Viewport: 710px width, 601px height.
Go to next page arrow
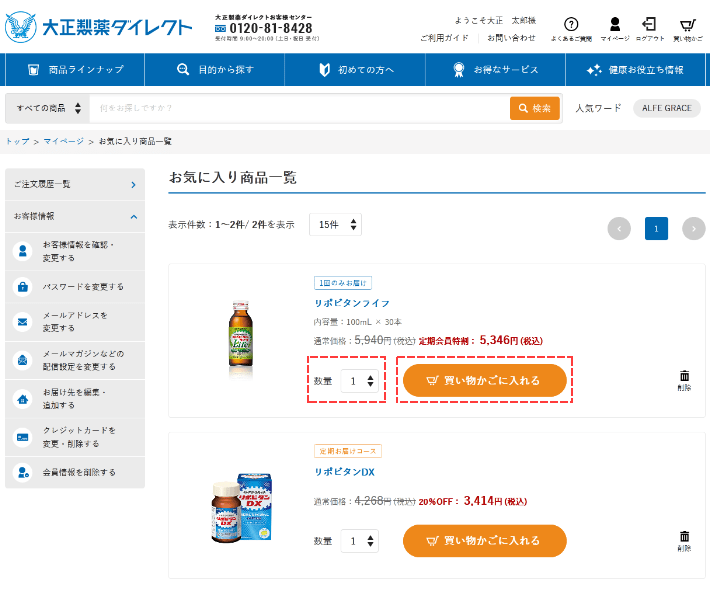point(693,229)
